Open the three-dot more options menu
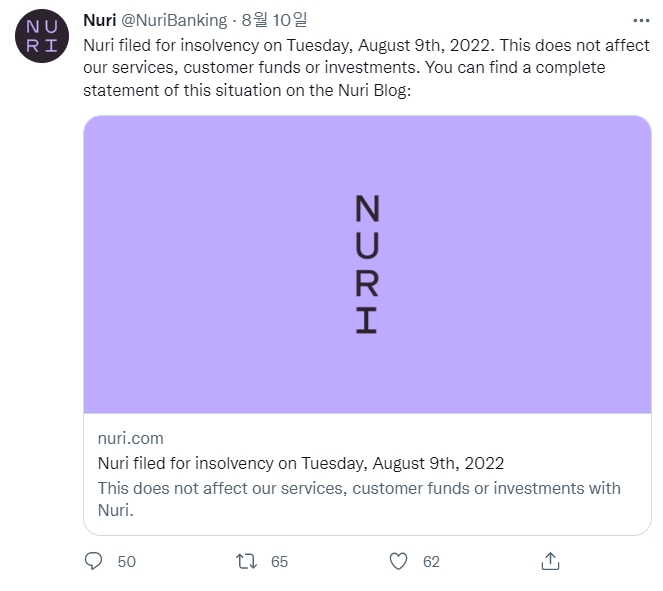 click(x=641, y=20)
